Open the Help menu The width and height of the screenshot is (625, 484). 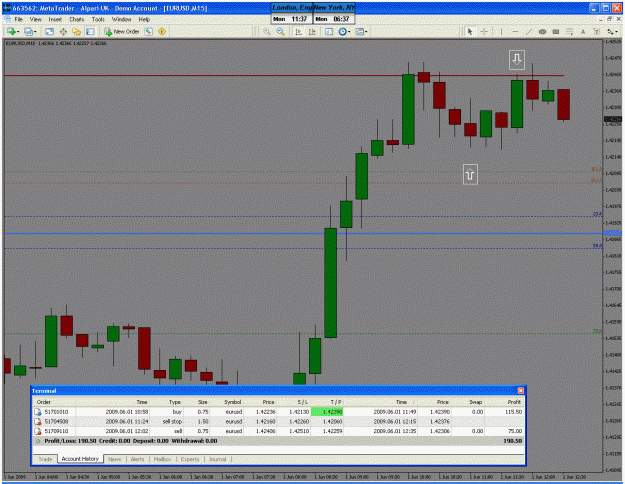pyautogui.click(x=144, y=19)
